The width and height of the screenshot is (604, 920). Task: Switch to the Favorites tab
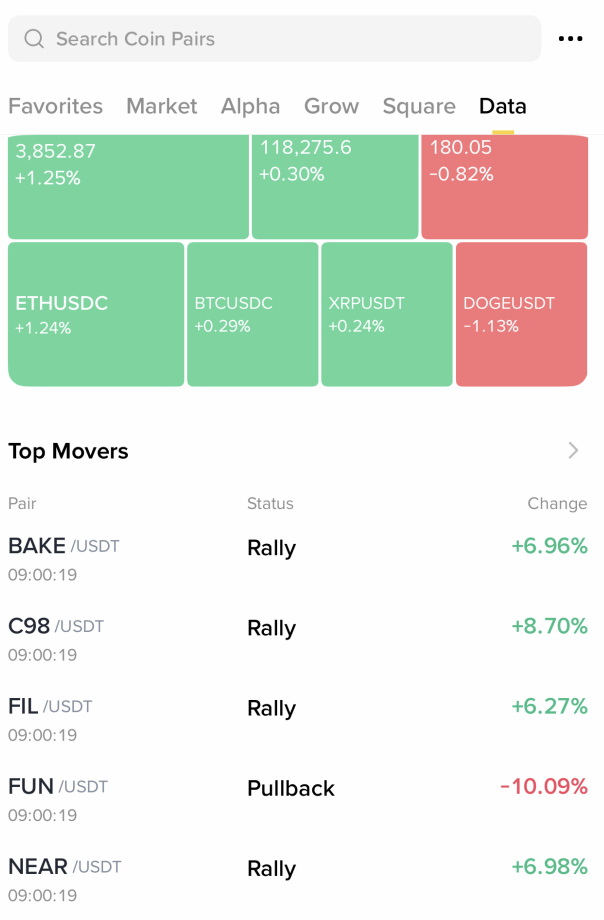click(x=55, y=106)
